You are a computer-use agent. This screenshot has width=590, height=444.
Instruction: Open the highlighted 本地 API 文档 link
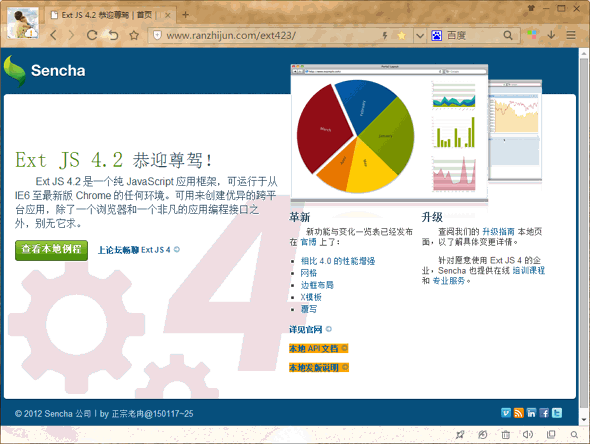(x=318, y=348)
